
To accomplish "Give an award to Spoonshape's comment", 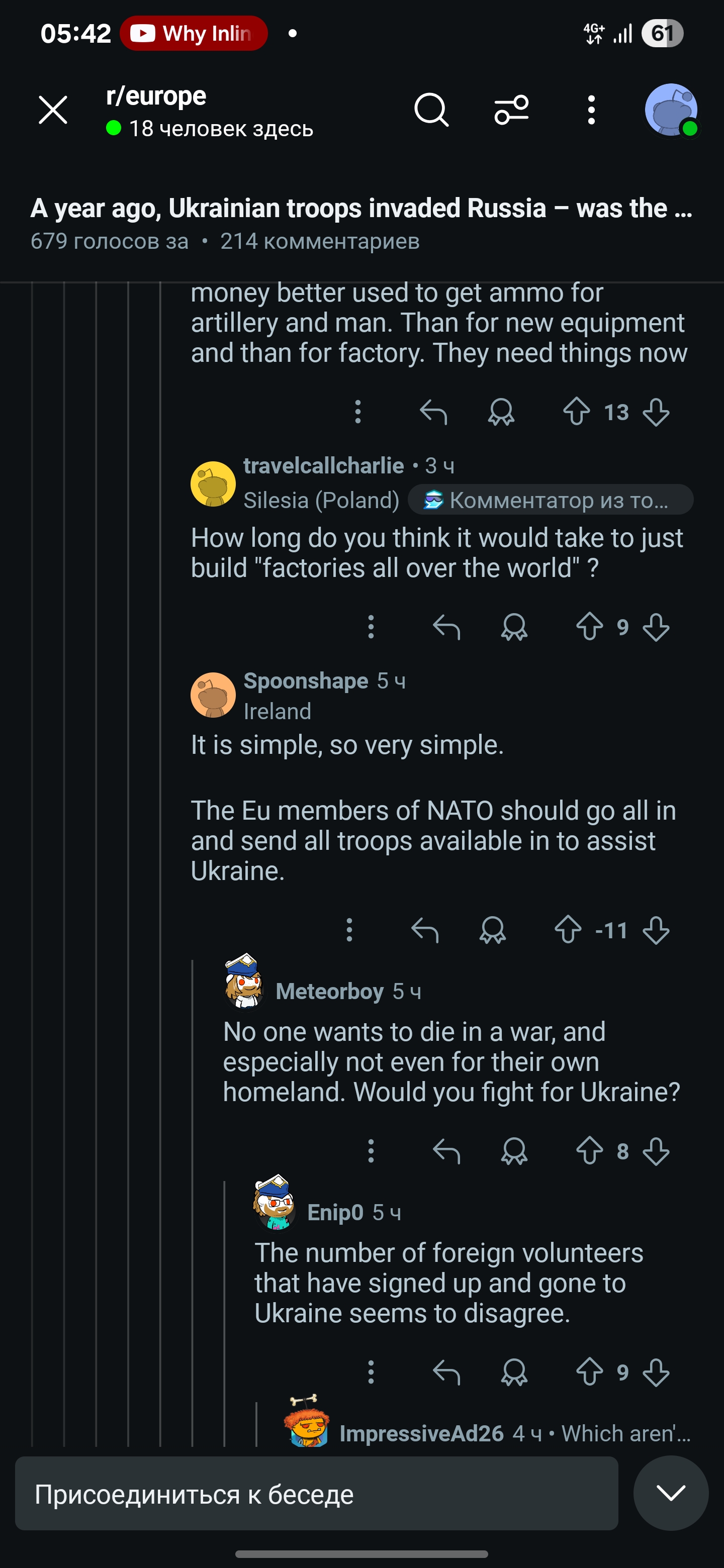I will 493,930.
